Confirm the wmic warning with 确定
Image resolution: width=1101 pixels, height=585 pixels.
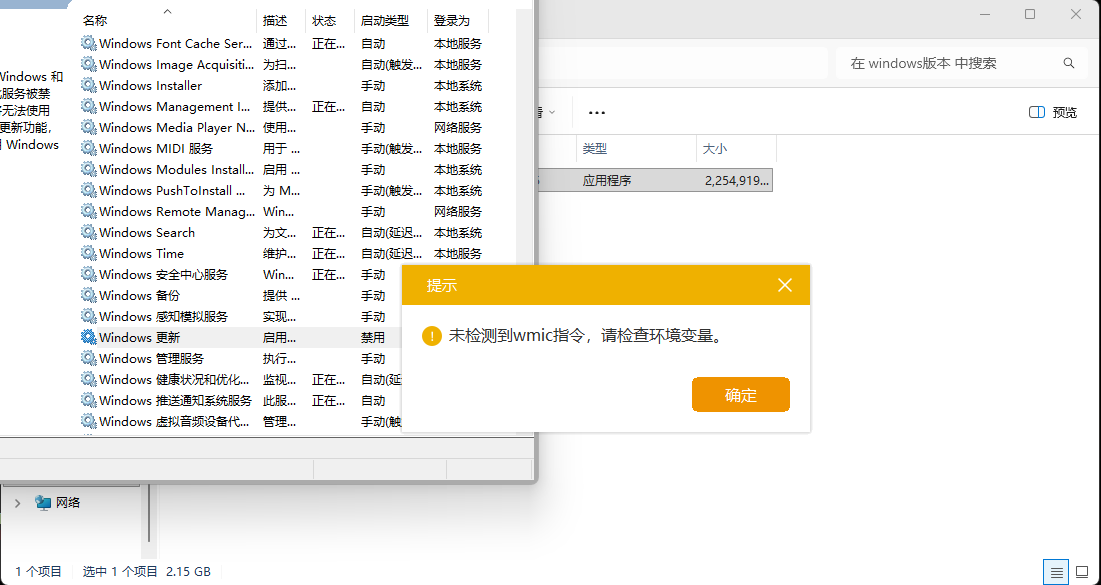(741, 395)
